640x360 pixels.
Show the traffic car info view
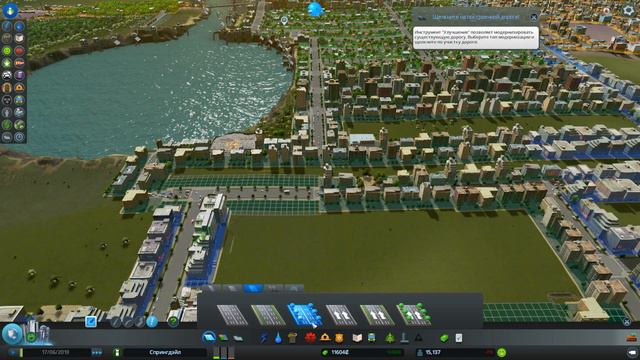(x=7, y=76)
